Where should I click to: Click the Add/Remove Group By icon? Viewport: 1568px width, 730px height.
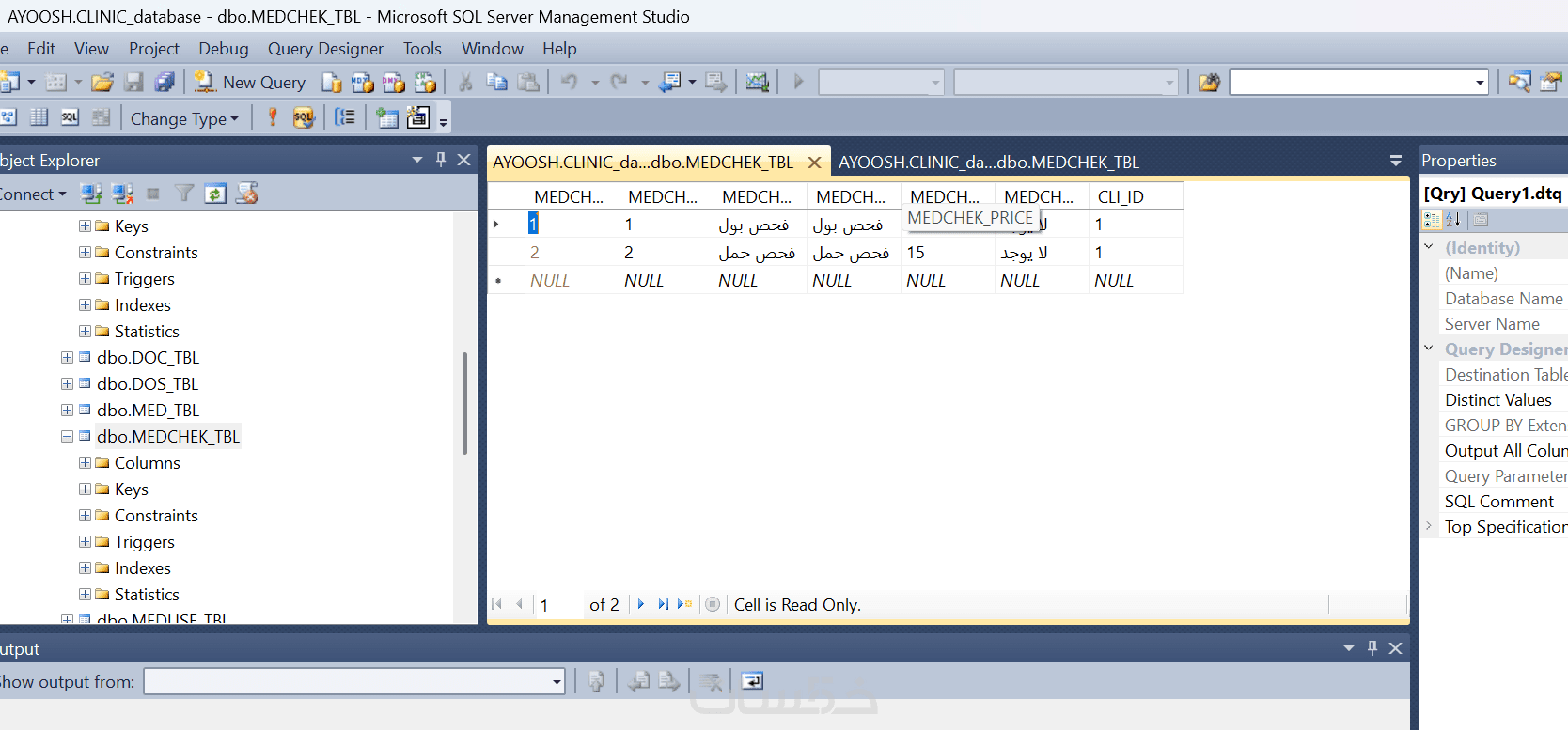coord(345,117)
